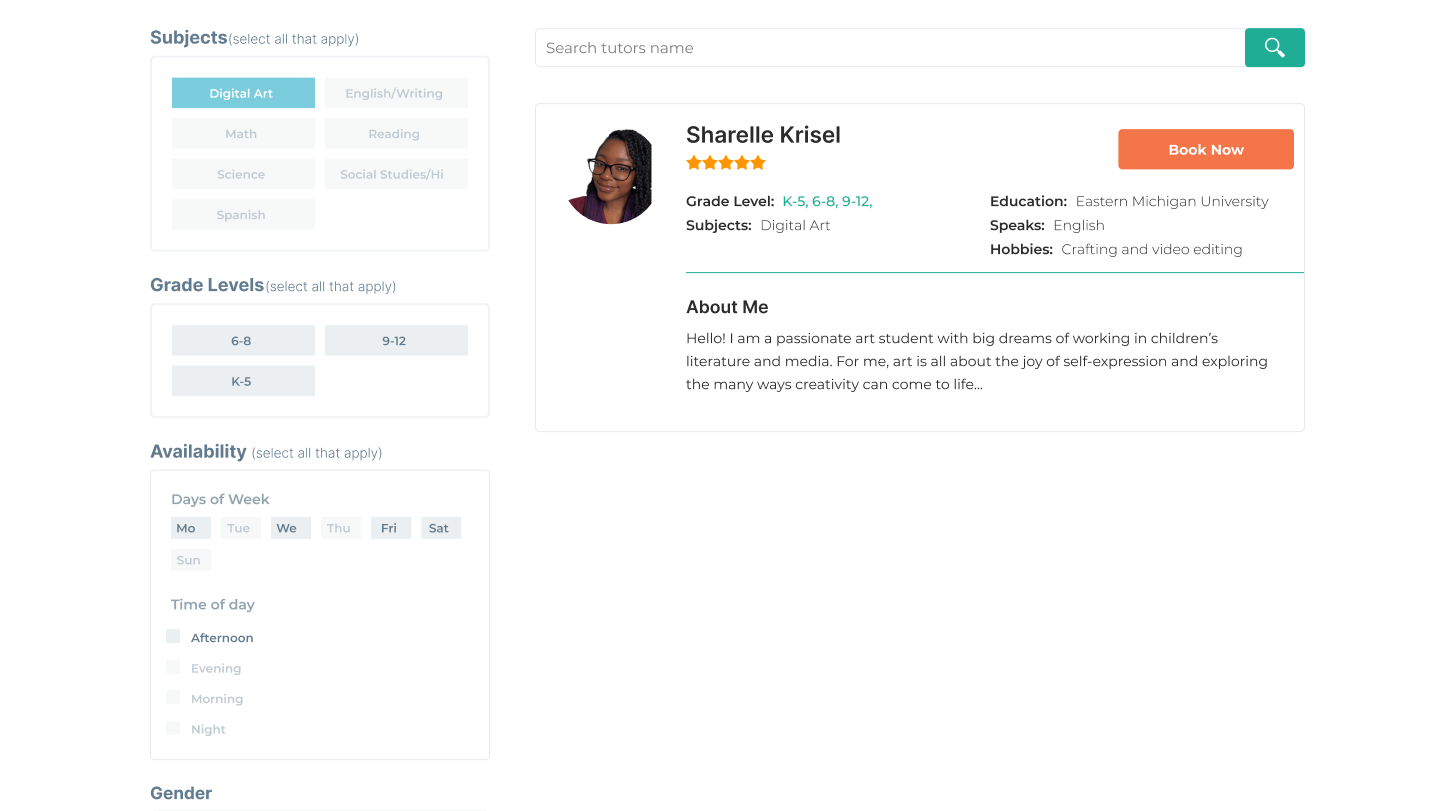Tick the Night time checkbox

[173, 728]
